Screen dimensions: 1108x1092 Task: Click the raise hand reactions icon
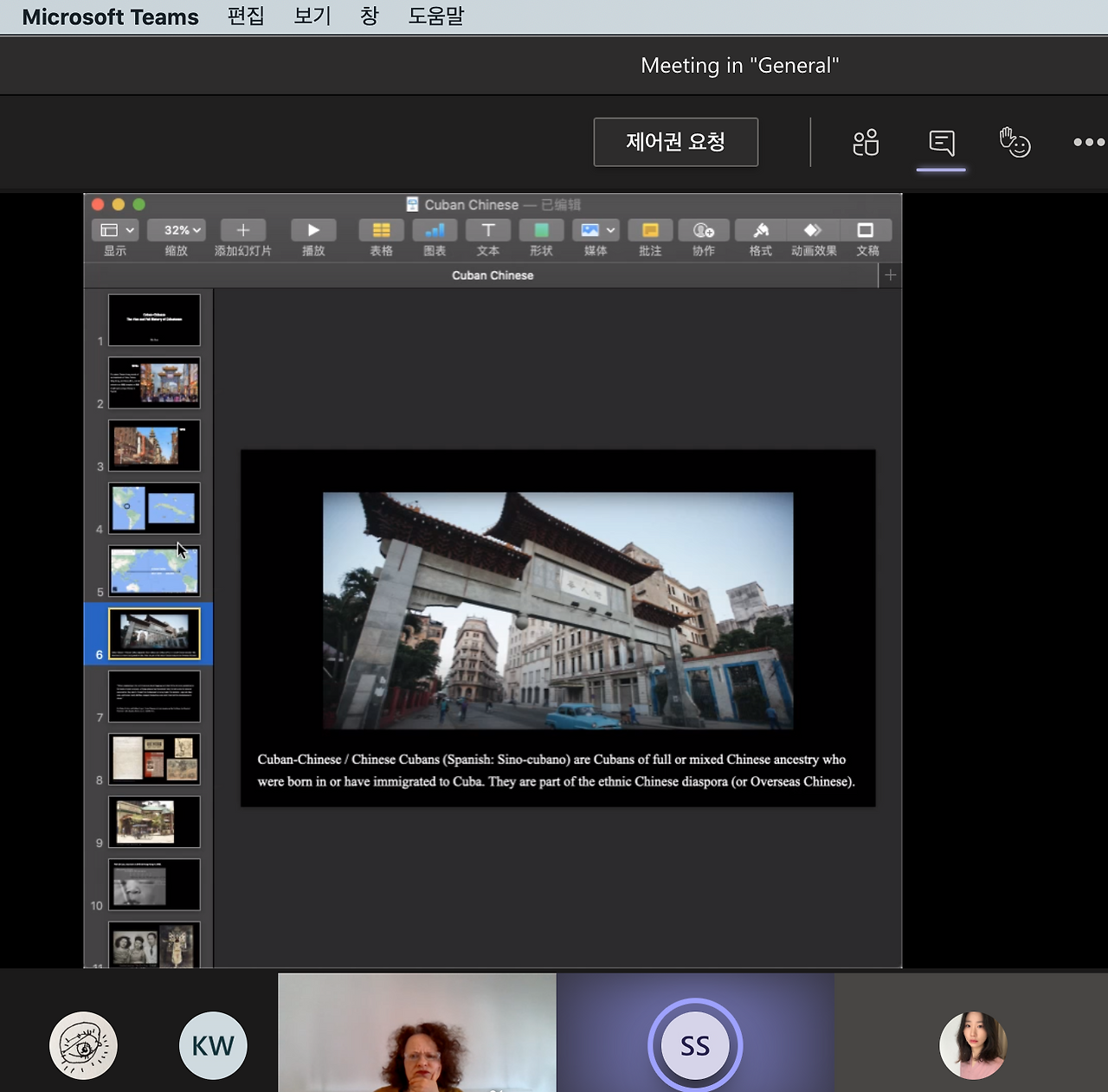1015,143
